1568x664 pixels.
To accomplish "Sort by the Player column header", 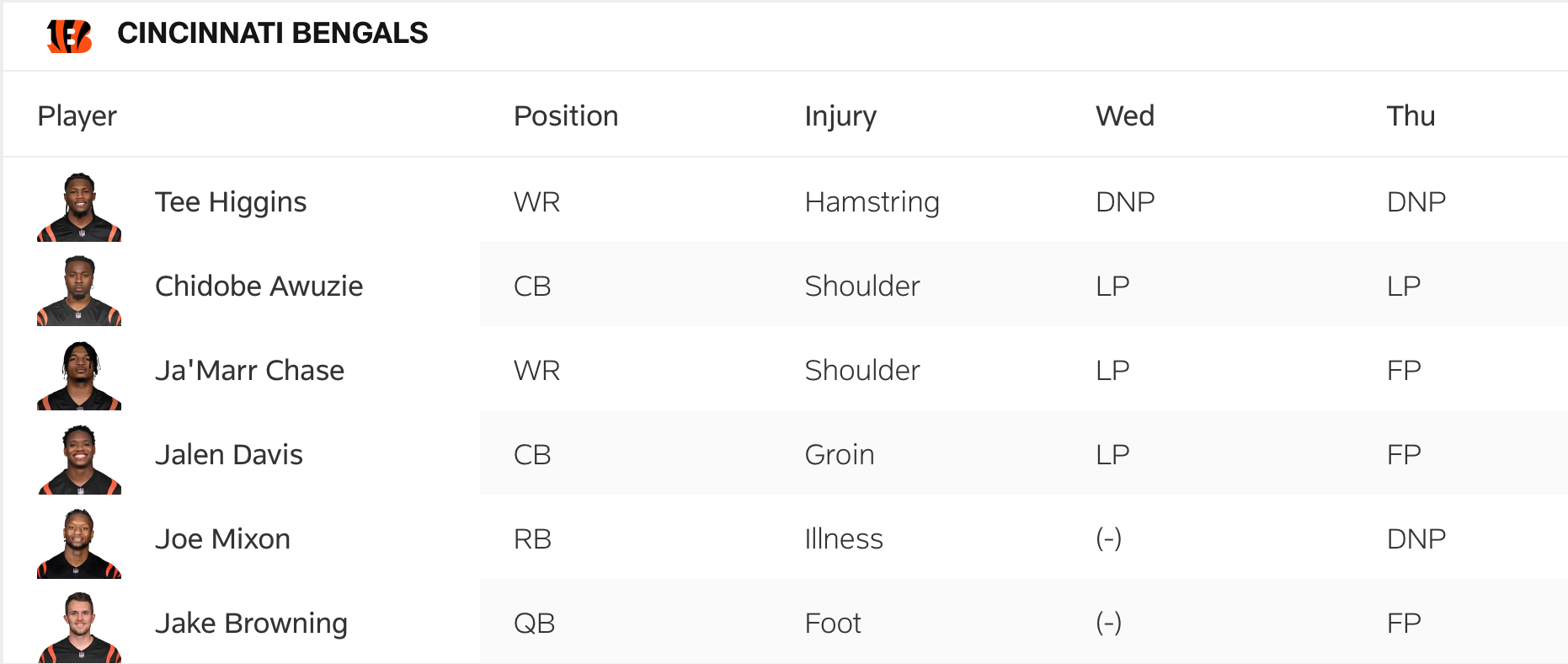I will click(x=77, y=116).
